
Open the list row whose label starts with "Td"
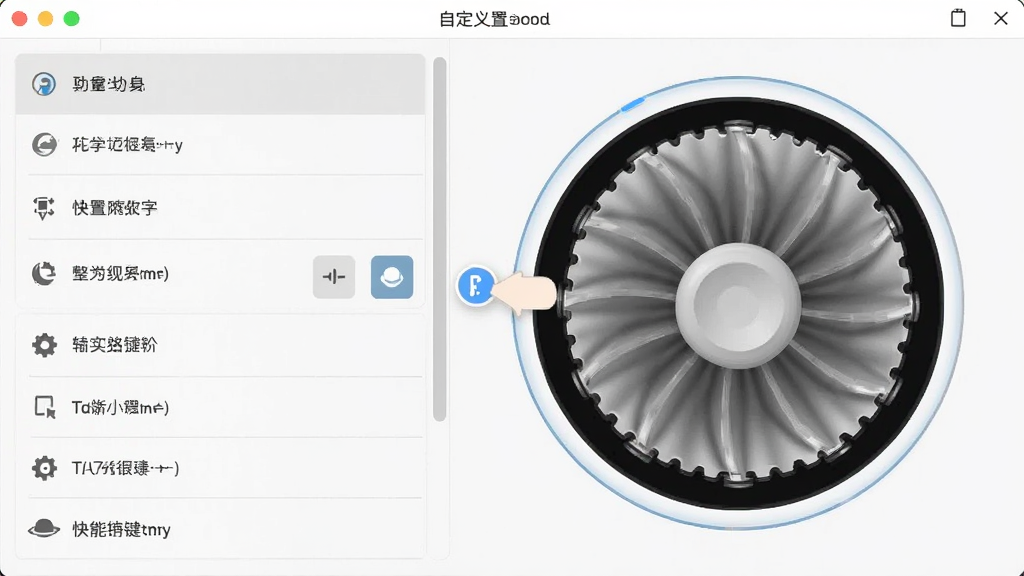click(x=220, y=408)
